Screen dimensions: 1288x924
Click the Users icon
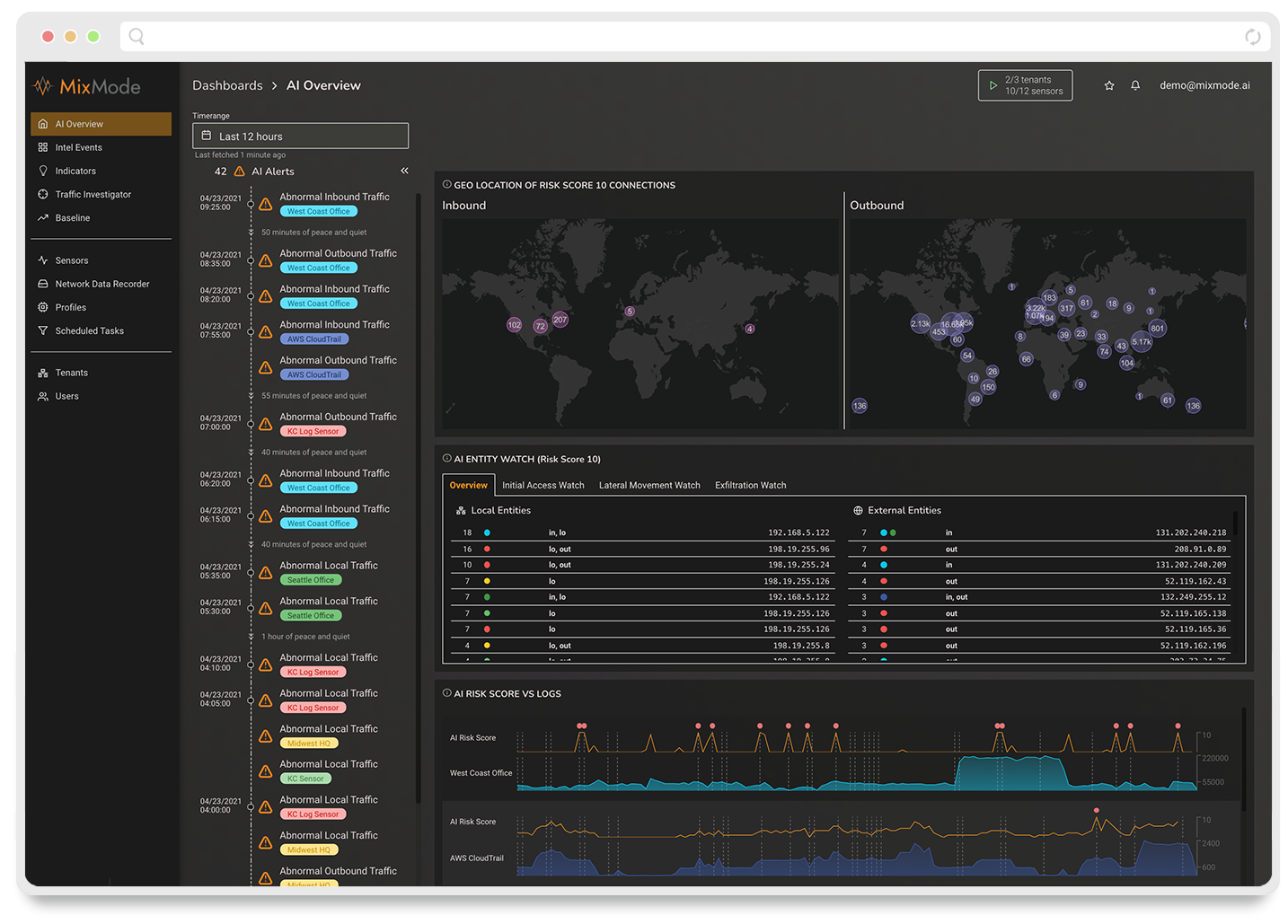coord(43,396)
